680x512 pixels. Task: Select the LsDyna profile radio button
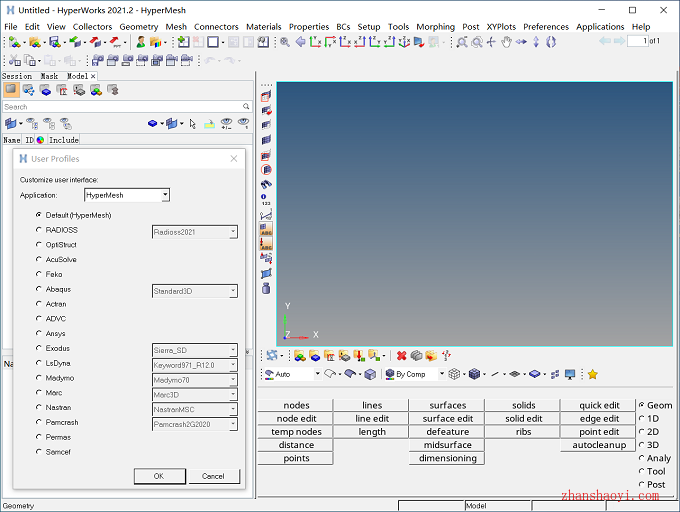tap(39, 363)
